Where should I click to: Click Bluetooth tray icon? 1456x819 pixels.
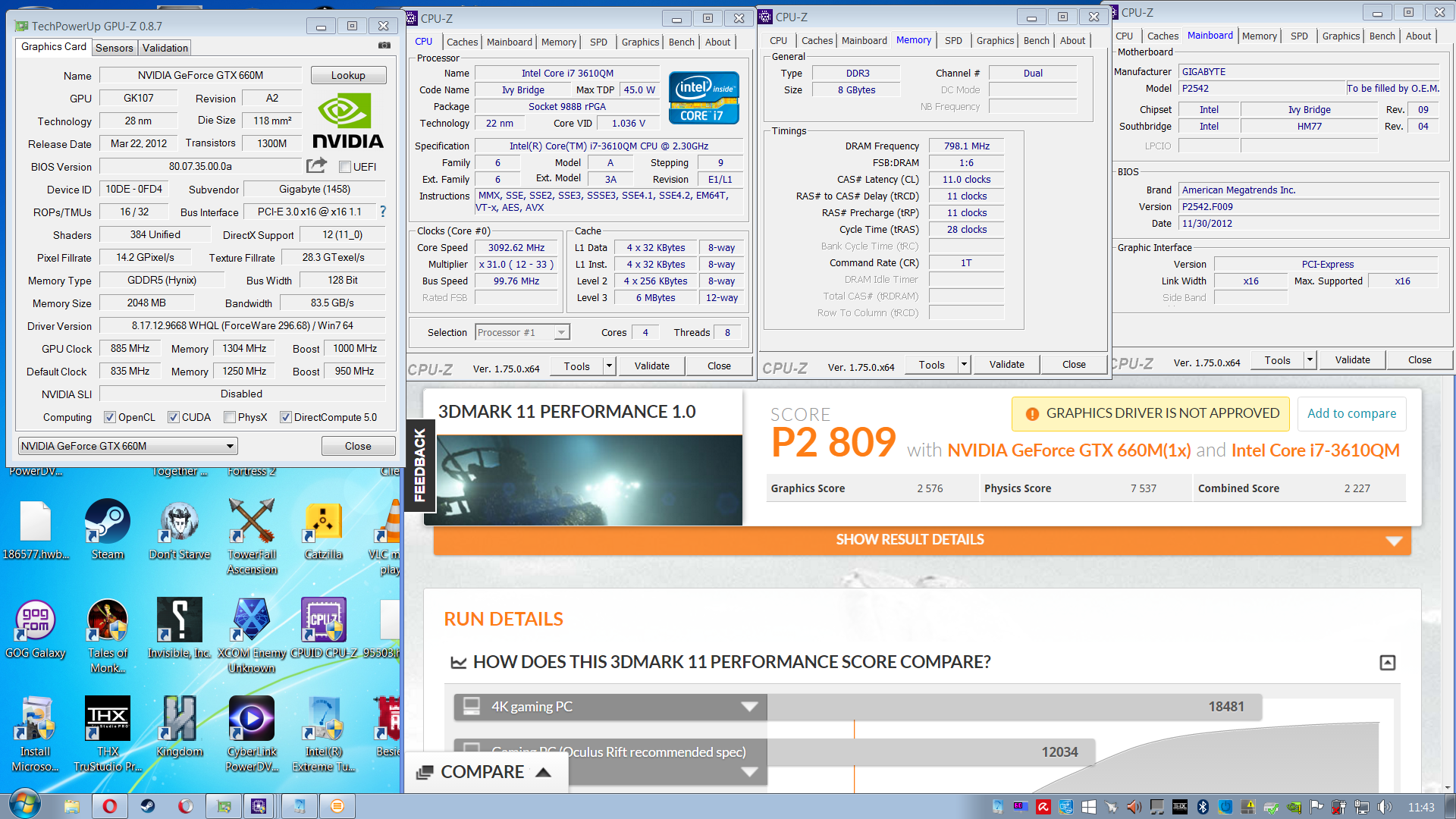point(1203,807)
